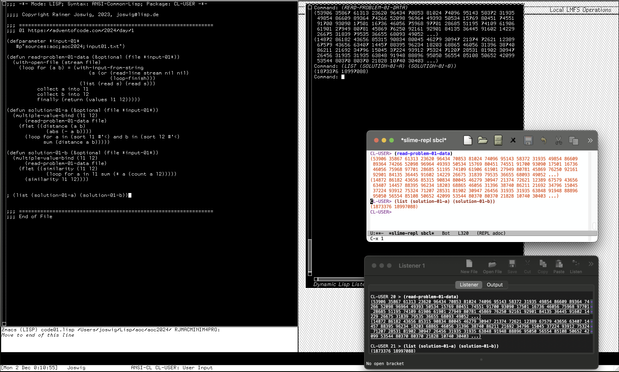Click the new file icon in slime-repl toolbar
This screenshot has height=372, width=619.
[x=467, y=140]
